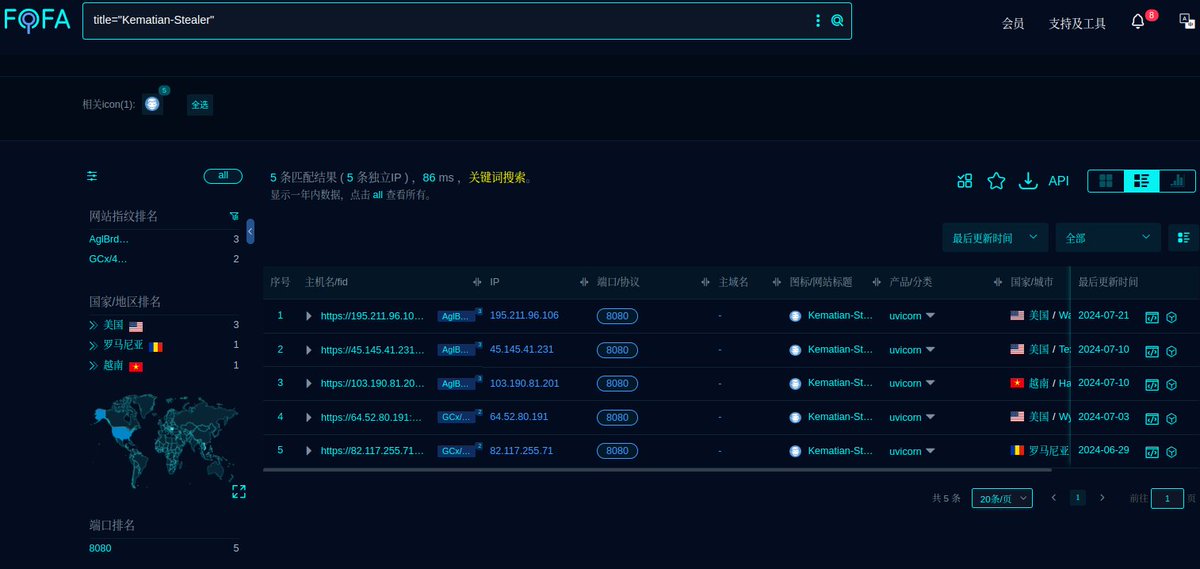1200x569 pixels.
Task: Open host link https://195.211.96.10…
Action: click(372, 316)
